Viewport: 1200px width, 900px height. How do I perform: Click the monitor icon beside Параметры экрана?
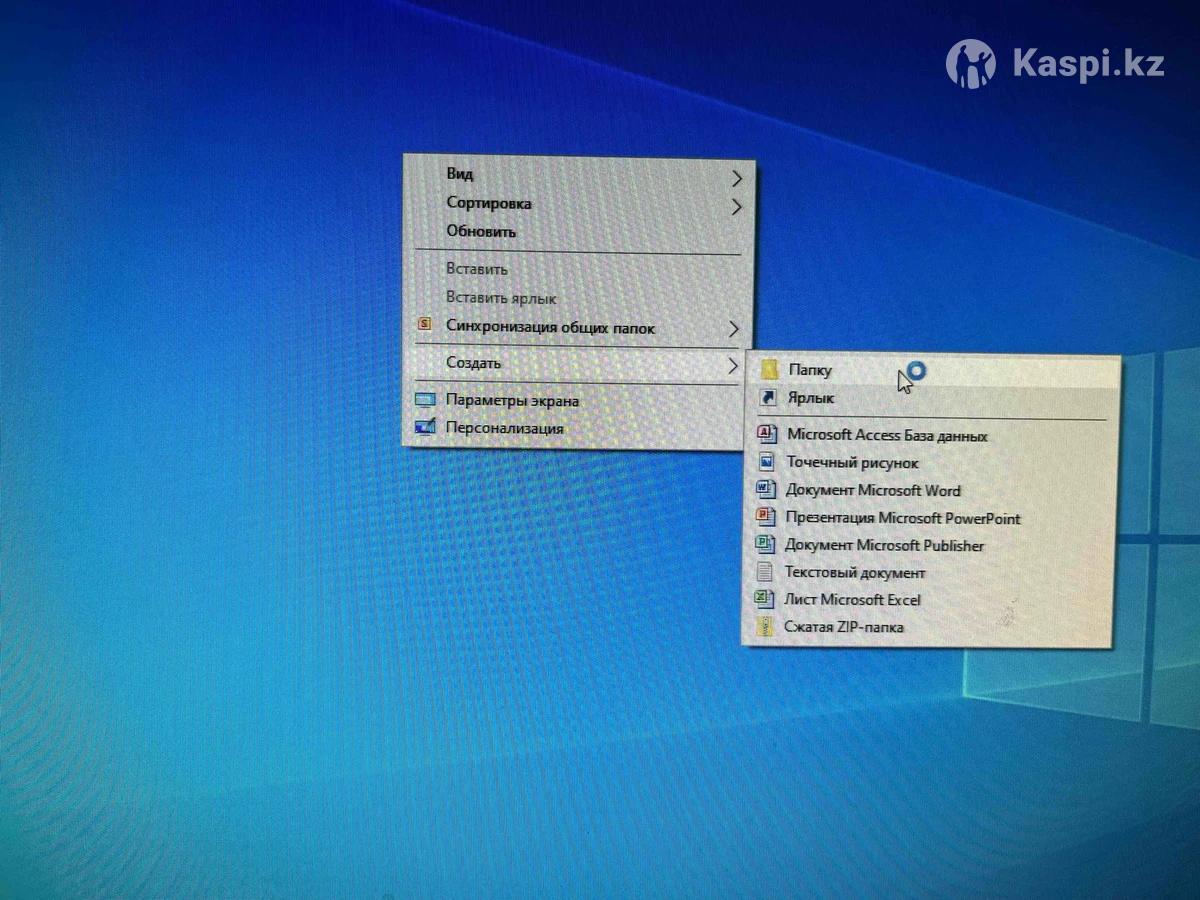426,400
